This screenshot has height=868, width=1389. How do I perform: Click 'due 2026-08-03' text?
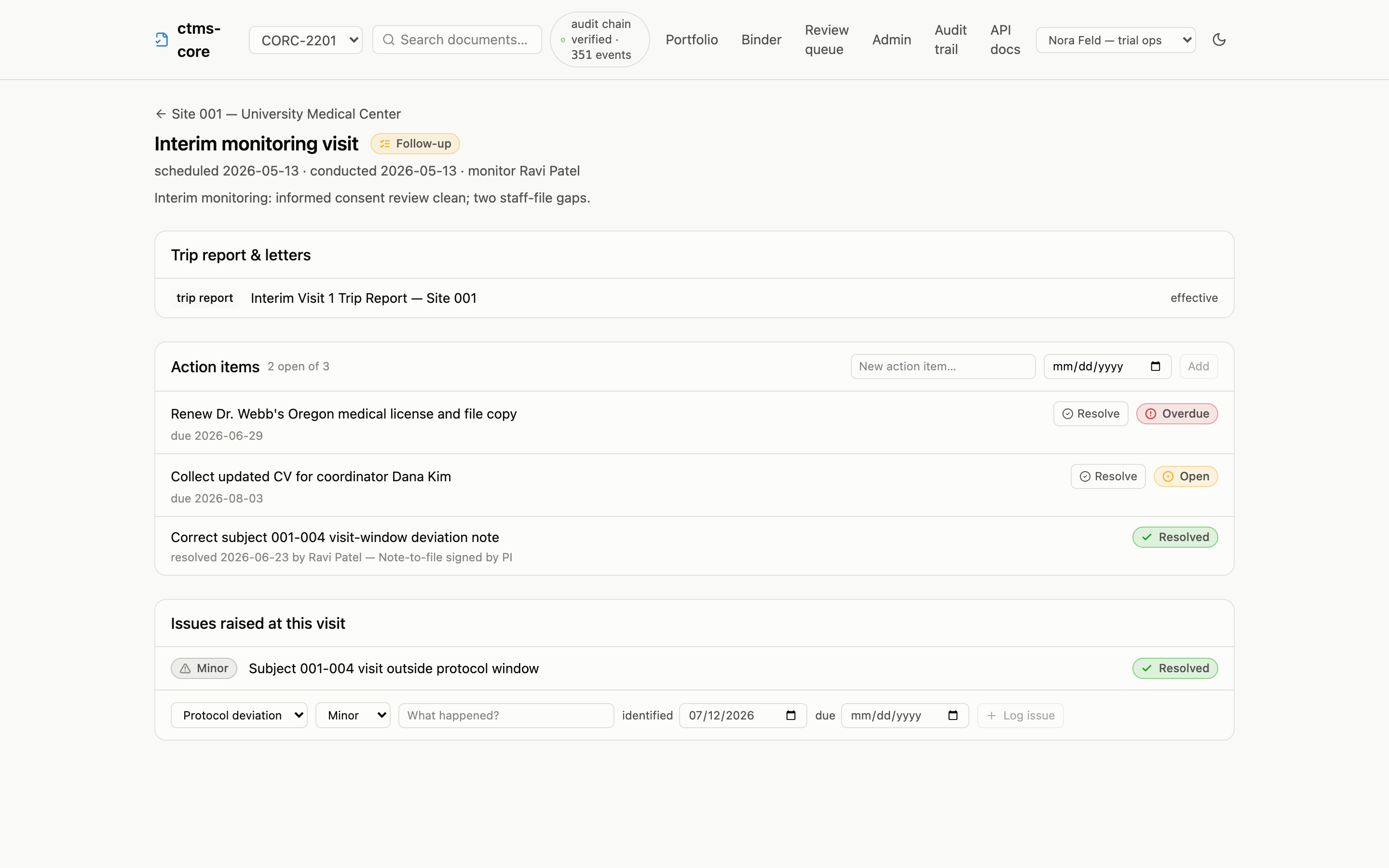tap(217, 498)
